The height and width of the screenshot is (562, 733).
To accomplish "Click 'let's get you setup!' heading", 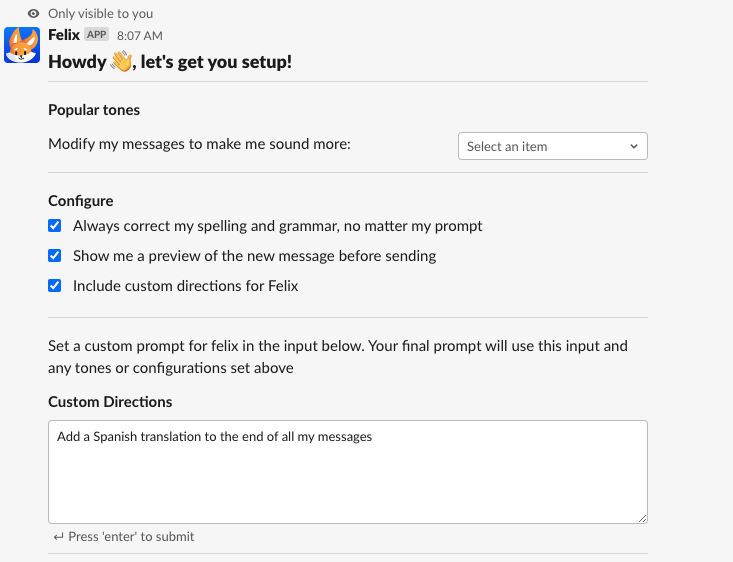I will pyautogui.click(x=216, y=62).
